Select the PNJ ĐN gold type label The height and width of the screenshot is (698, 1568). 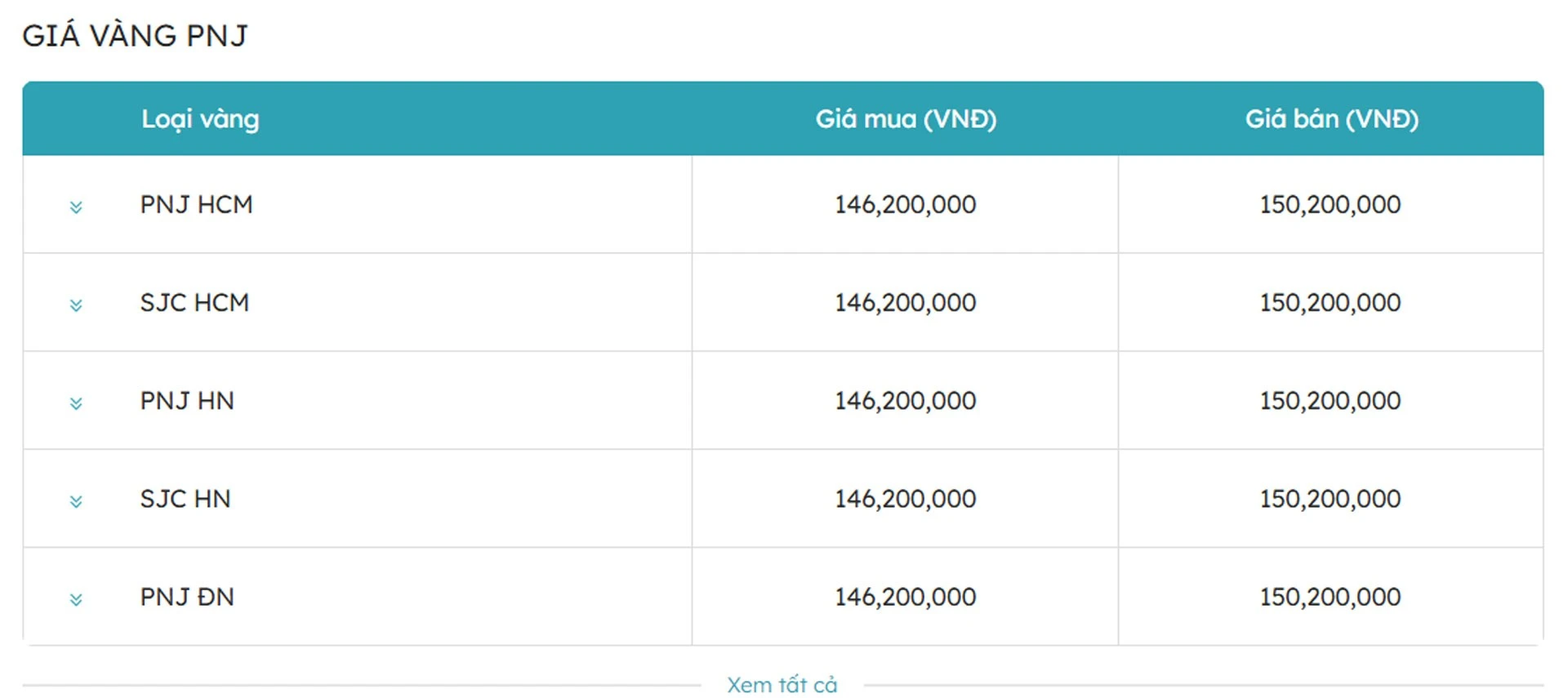point(187,597)
